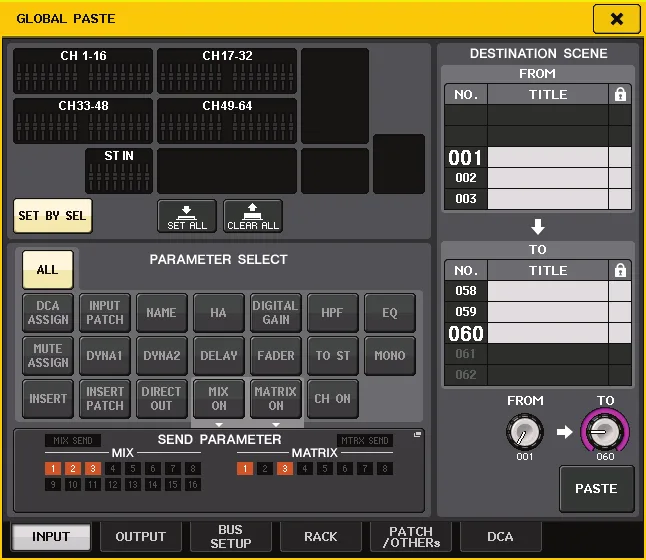This screenshot has width=646, height=560.
Task: Switch to the OUTPUT tab
Action: 140,537
